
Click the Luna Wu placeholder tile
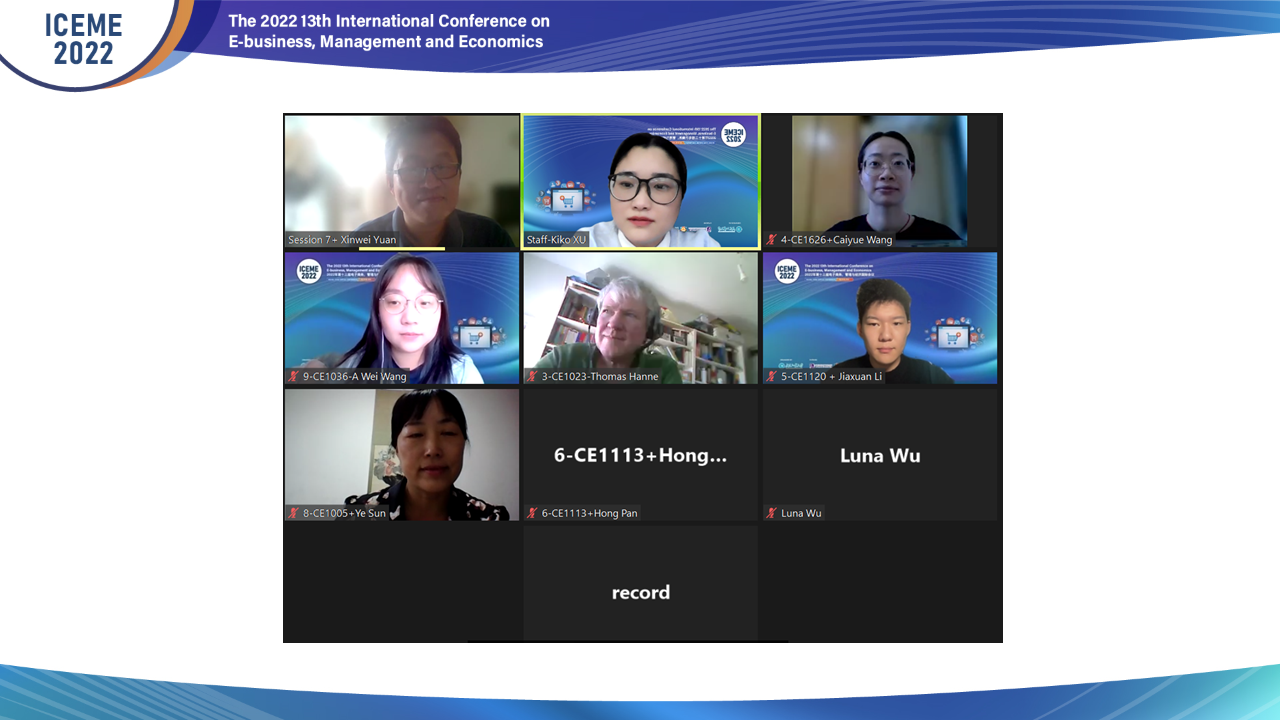click(x=880, y=455)
